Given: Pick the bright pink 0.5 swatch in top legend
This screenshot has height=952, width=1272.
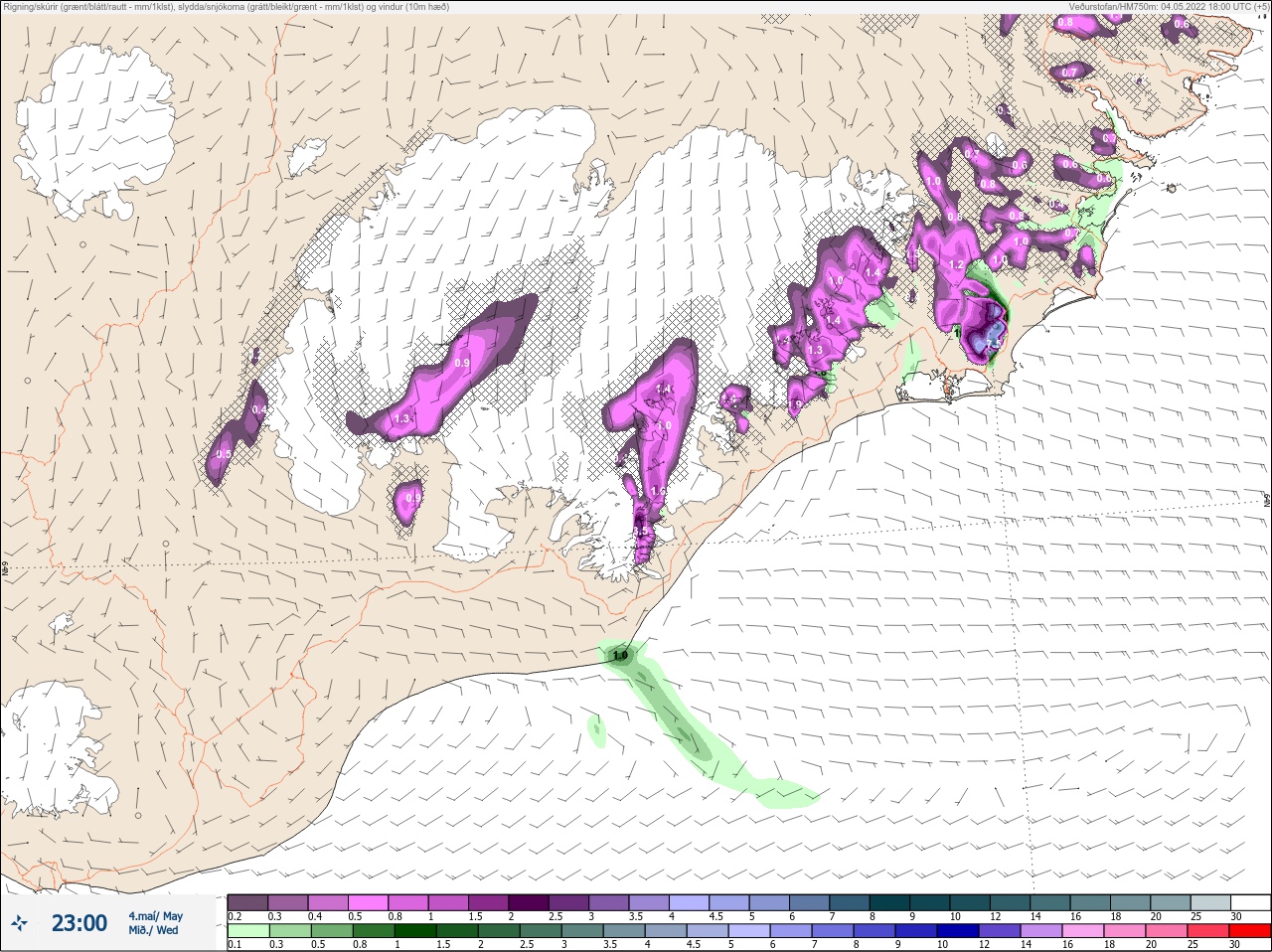Looking at the screenshot, I should [368, 902].
